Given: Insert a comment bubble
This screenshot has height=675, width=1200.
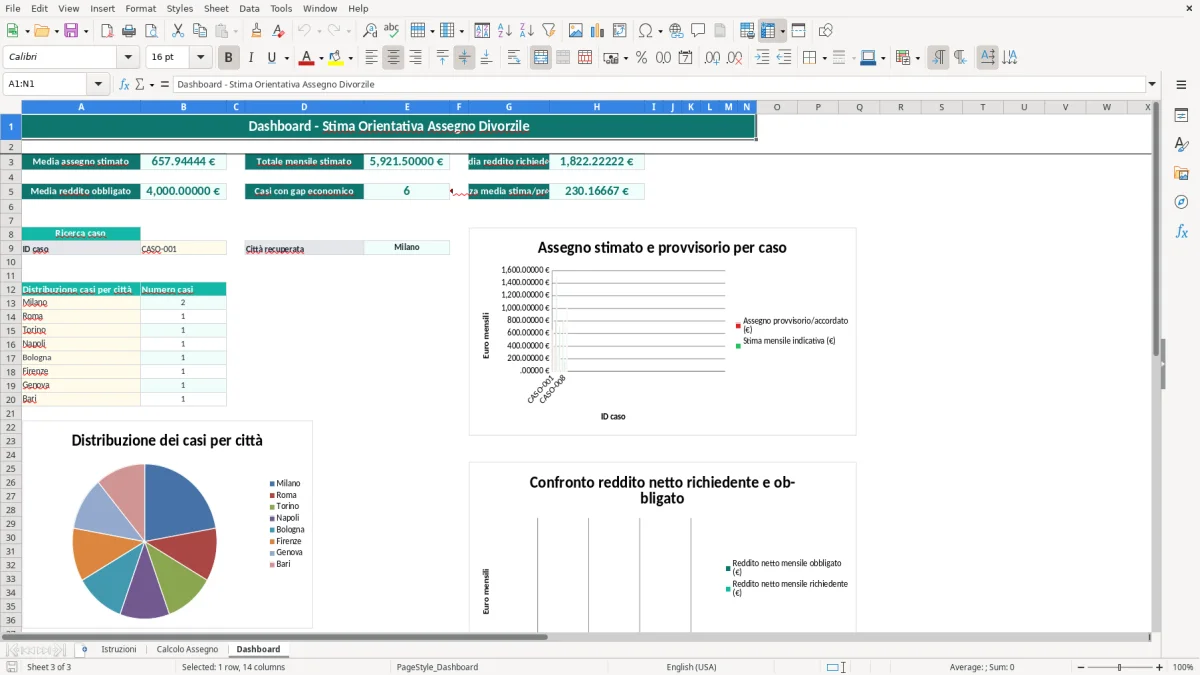Looking at the screenshot, I should coord(698,31).
